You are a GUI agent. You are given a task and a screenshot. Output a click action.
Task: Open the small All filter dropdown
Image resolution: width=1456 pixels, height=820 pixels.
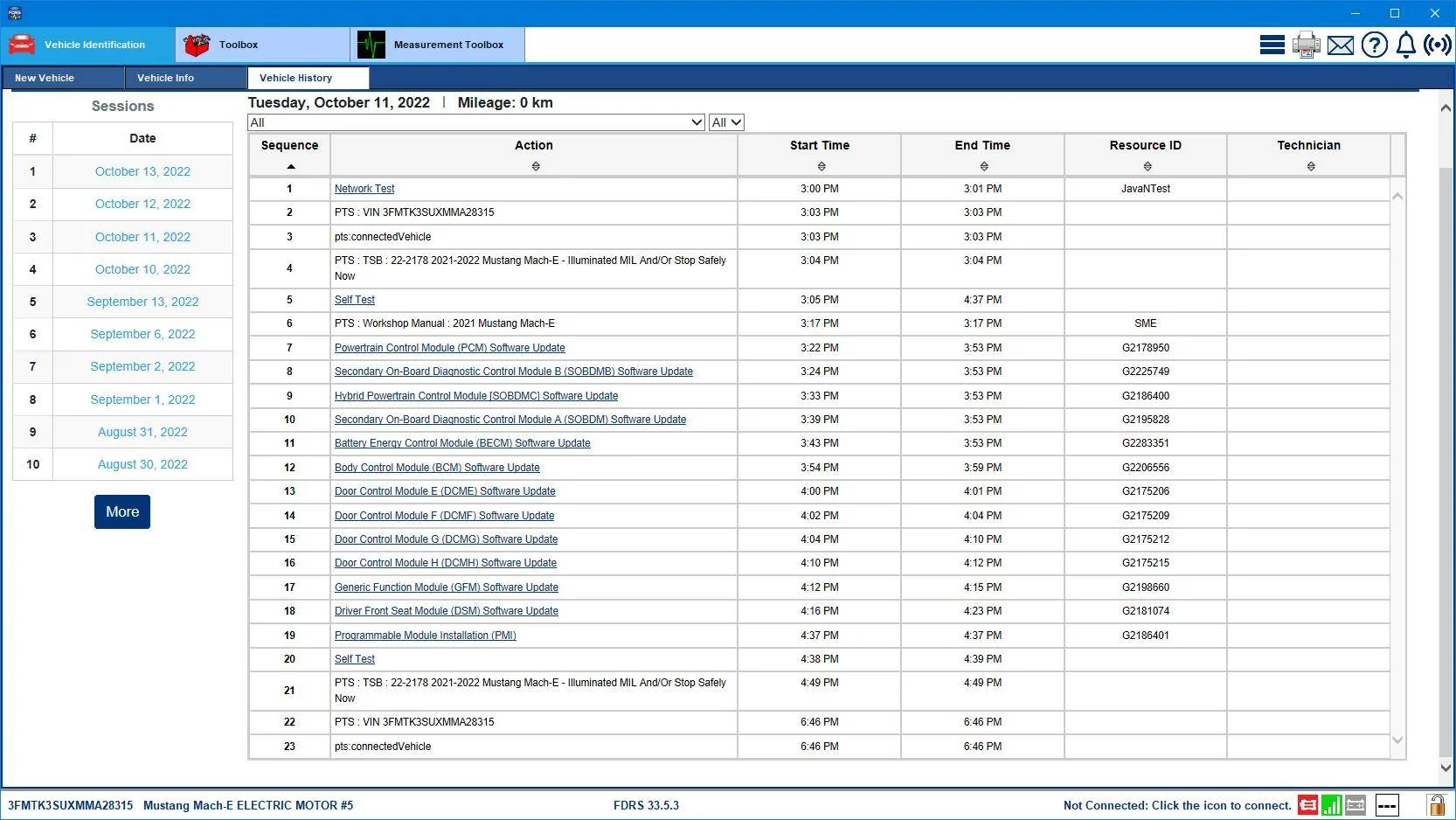(x=726, y=122)
